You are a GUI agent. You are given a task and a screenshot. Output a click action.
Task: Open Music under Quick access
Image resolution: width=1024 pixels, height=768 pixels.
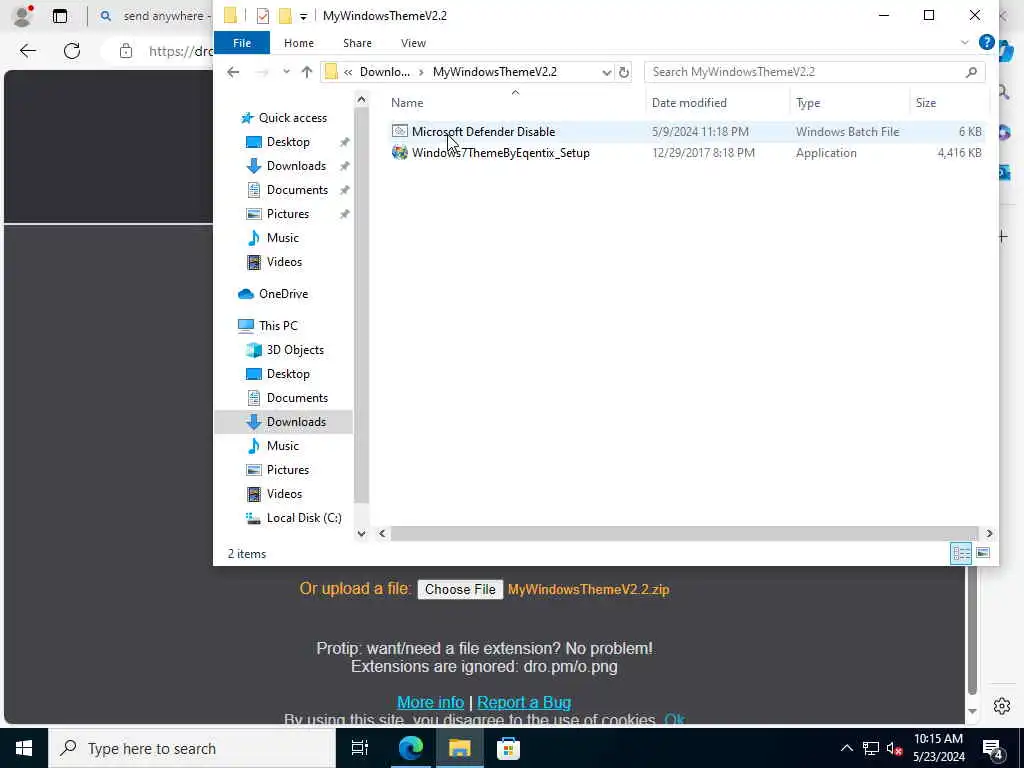(x=282, y=238)
